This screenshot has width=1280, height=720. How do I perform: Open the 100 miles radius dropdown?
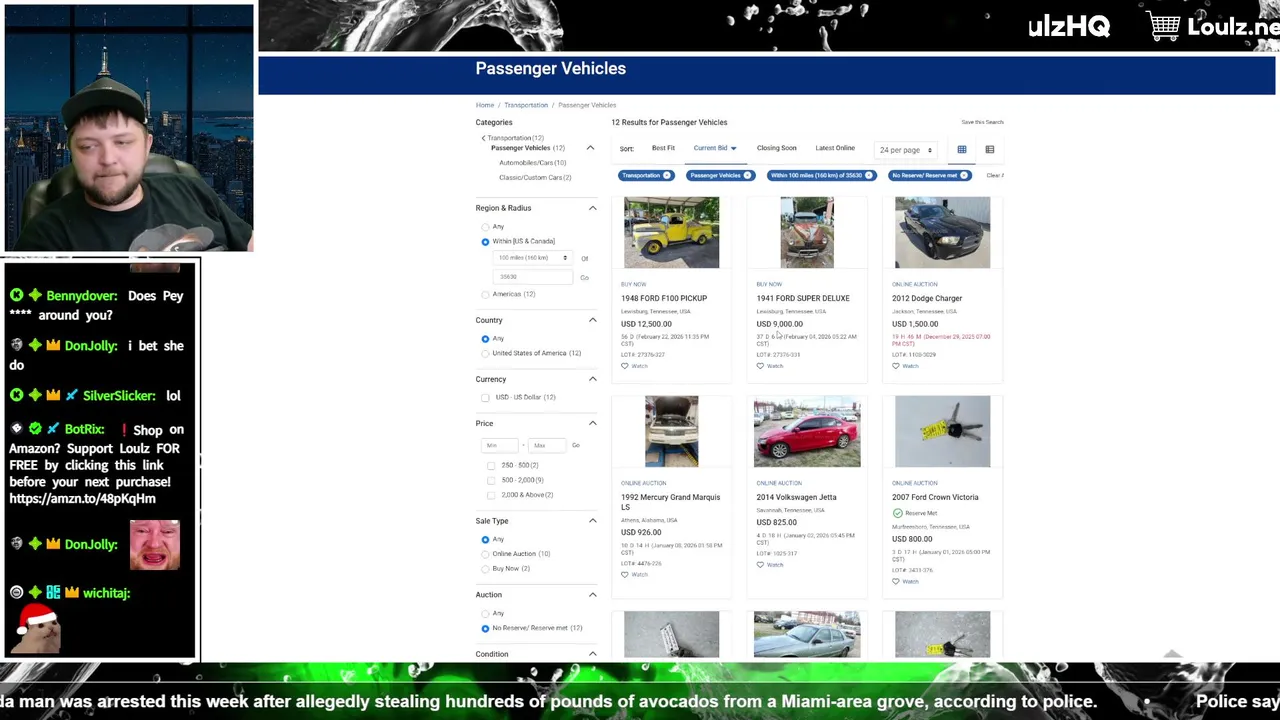(x=533, y=258)
